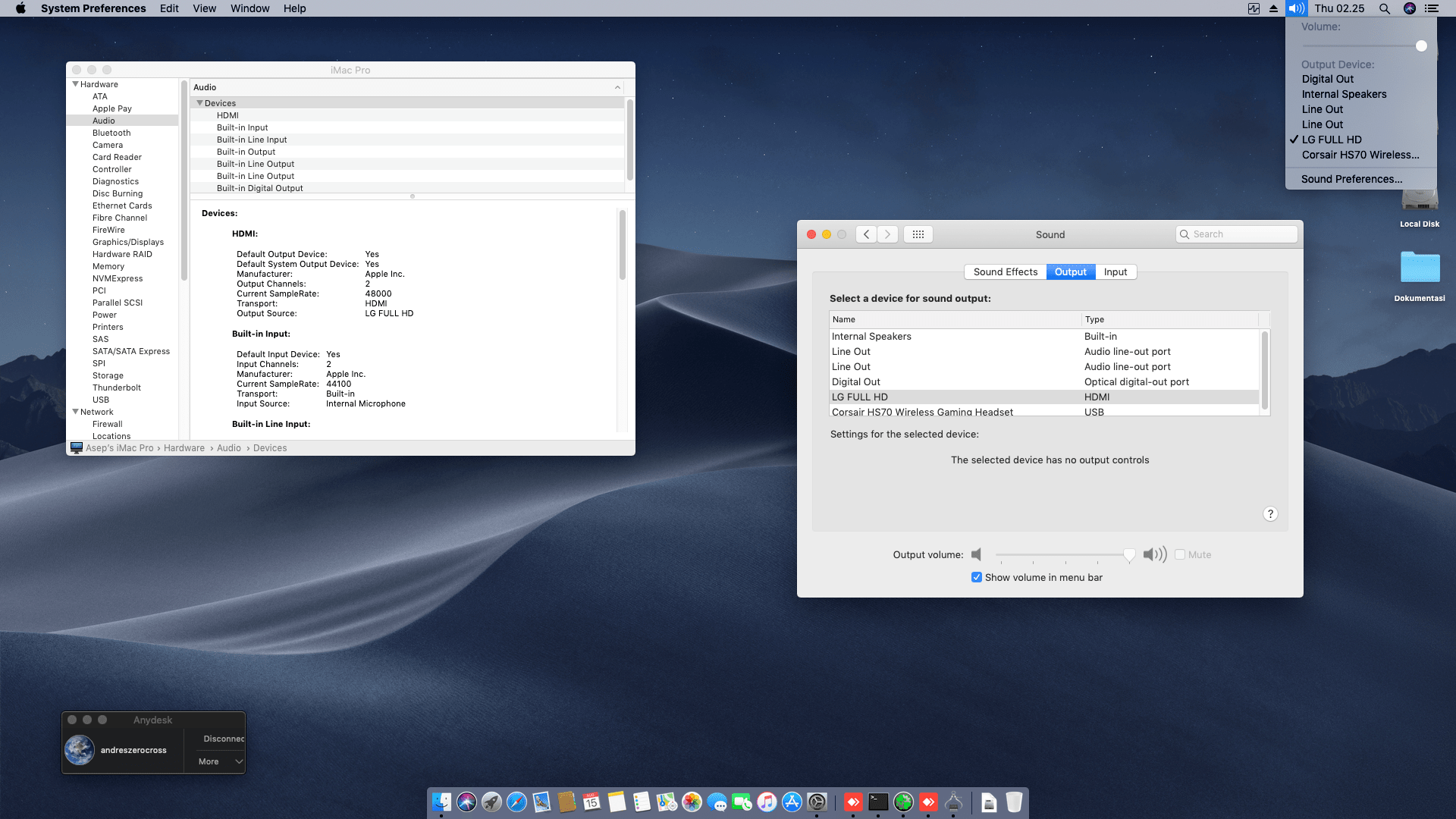Open the Help menu

(x=294, y=8)
